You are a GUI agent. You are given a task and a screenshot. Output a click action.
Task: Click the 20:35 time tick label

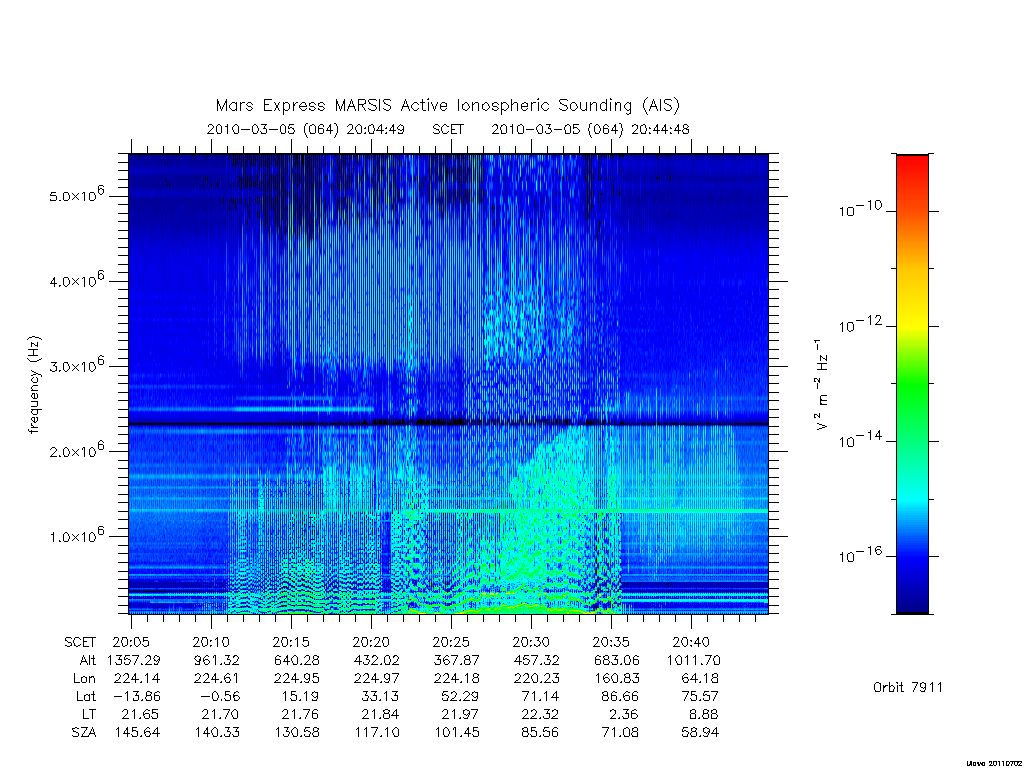(x=611, y=642)
